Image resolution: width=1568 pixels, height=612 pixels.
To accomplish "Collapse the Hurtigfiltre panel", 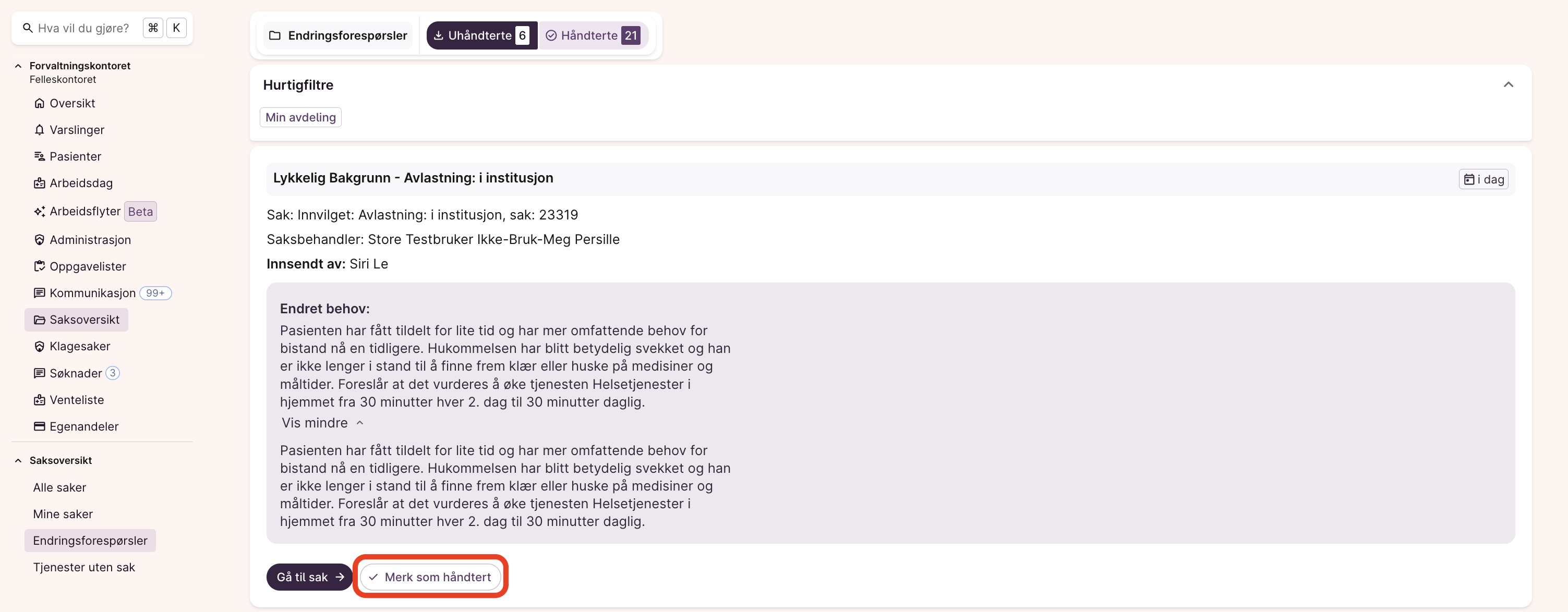I will [x=1507, y=84].
